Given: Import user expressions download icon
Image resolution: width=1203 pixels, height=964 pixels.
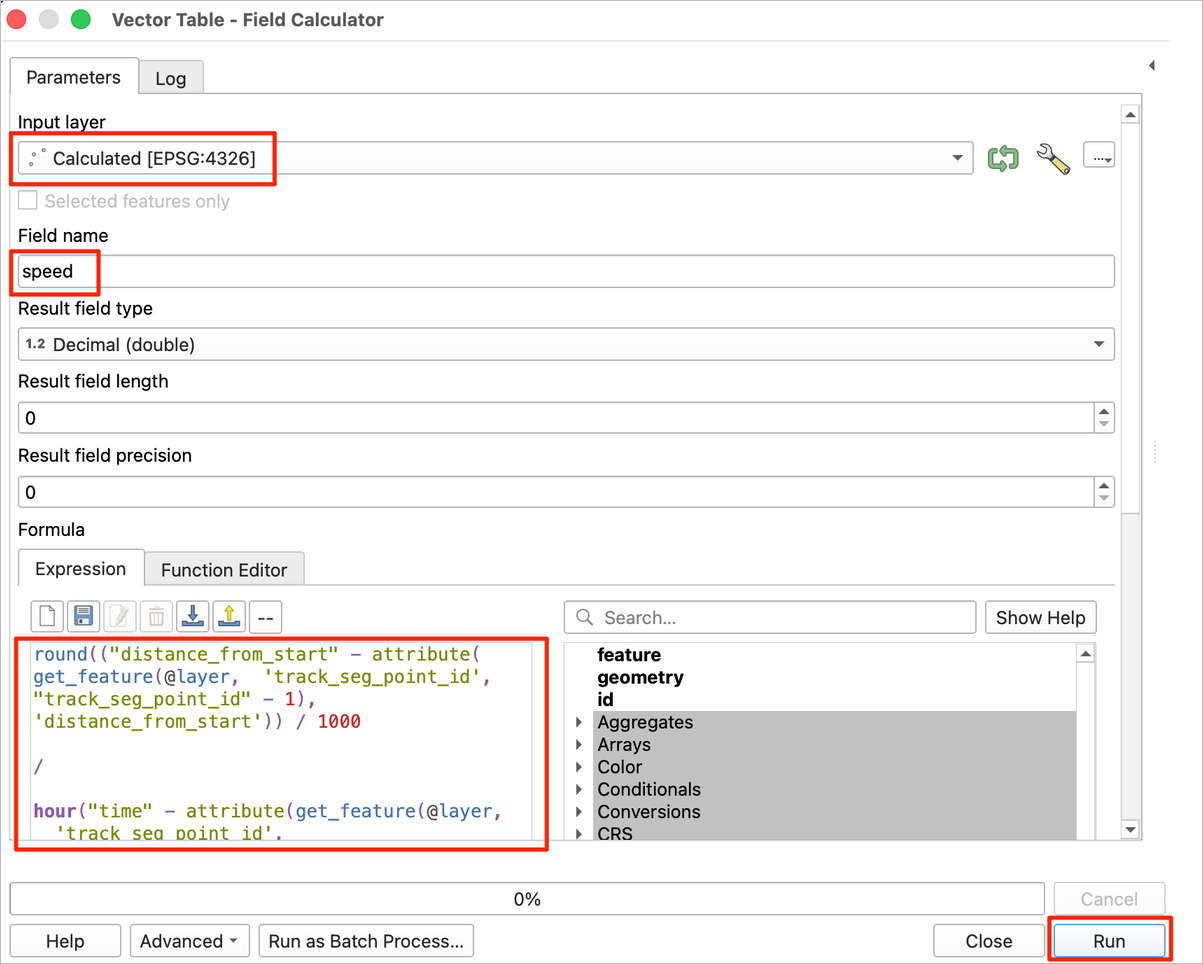Looking at the screenshot, I should coord(193,617).
